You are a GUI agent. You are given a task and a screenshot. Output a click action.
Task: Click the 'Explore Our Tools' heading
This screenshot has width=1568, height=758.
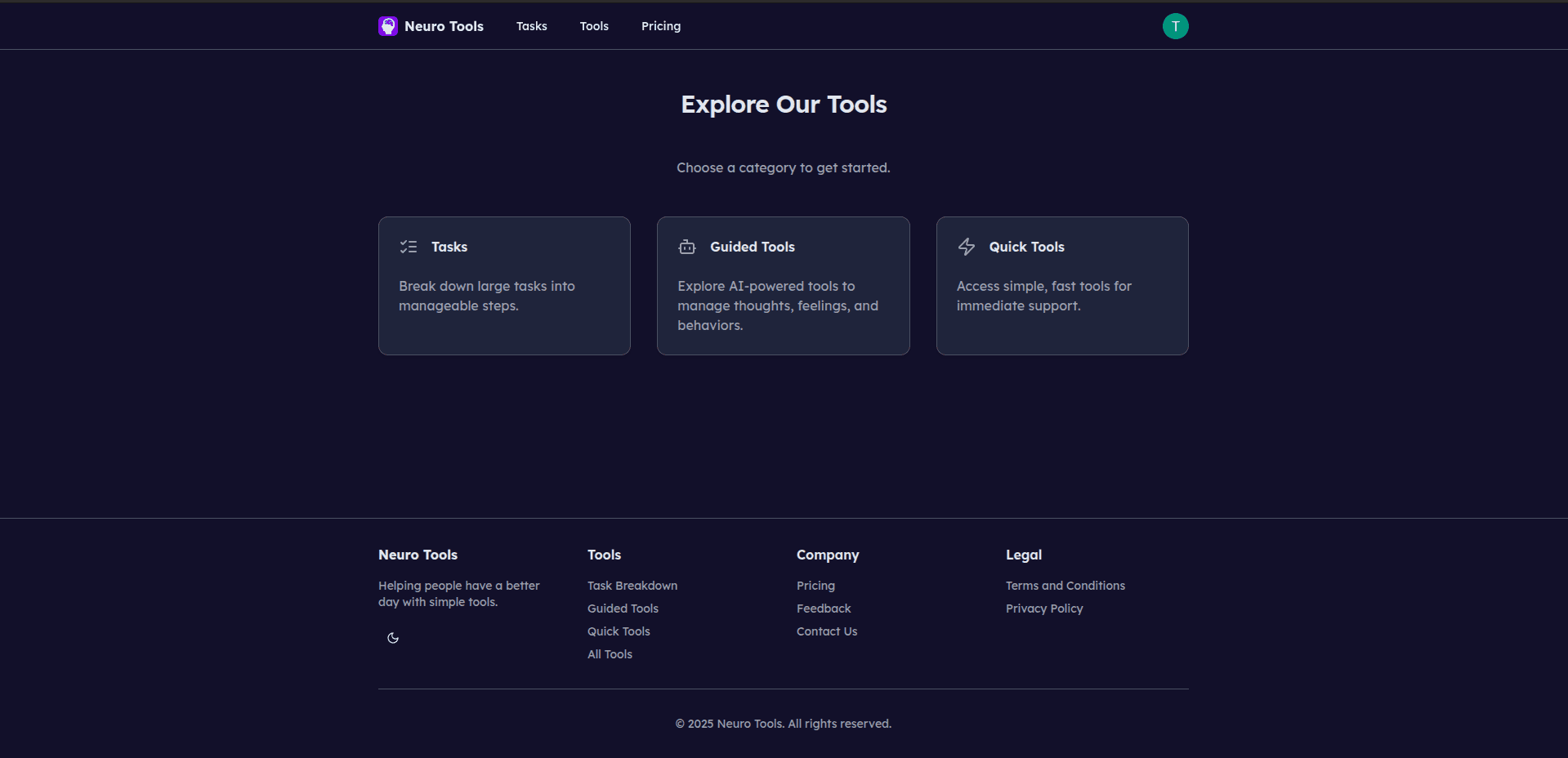784,105
